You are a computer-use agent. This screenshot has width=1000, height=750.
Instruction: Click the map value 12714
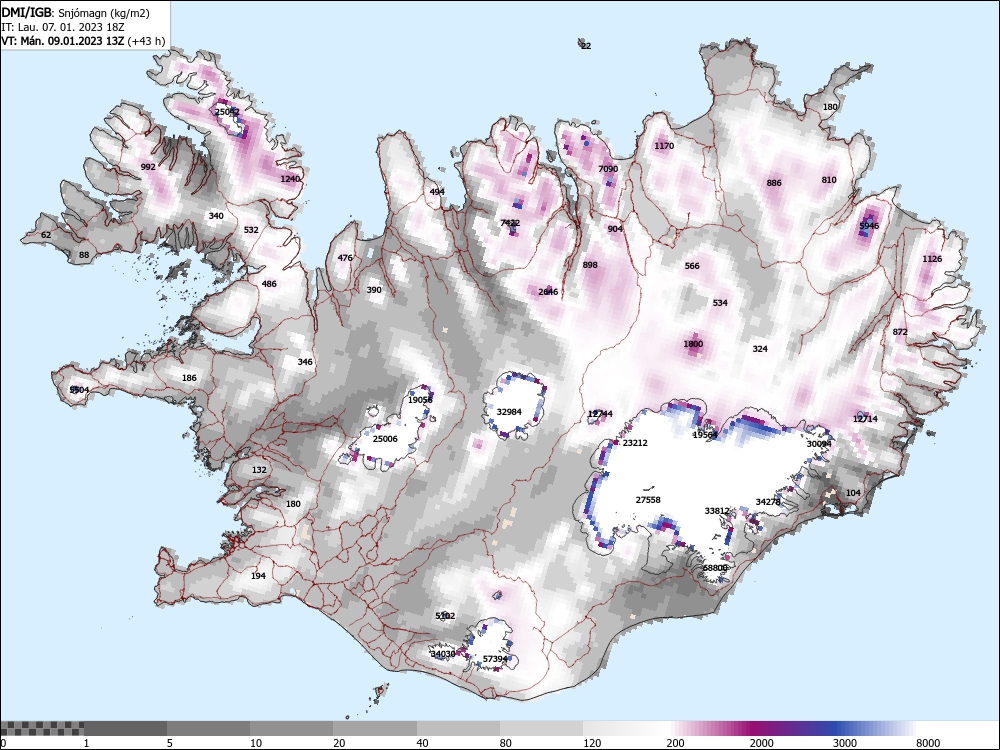click(x=865, y=419)
